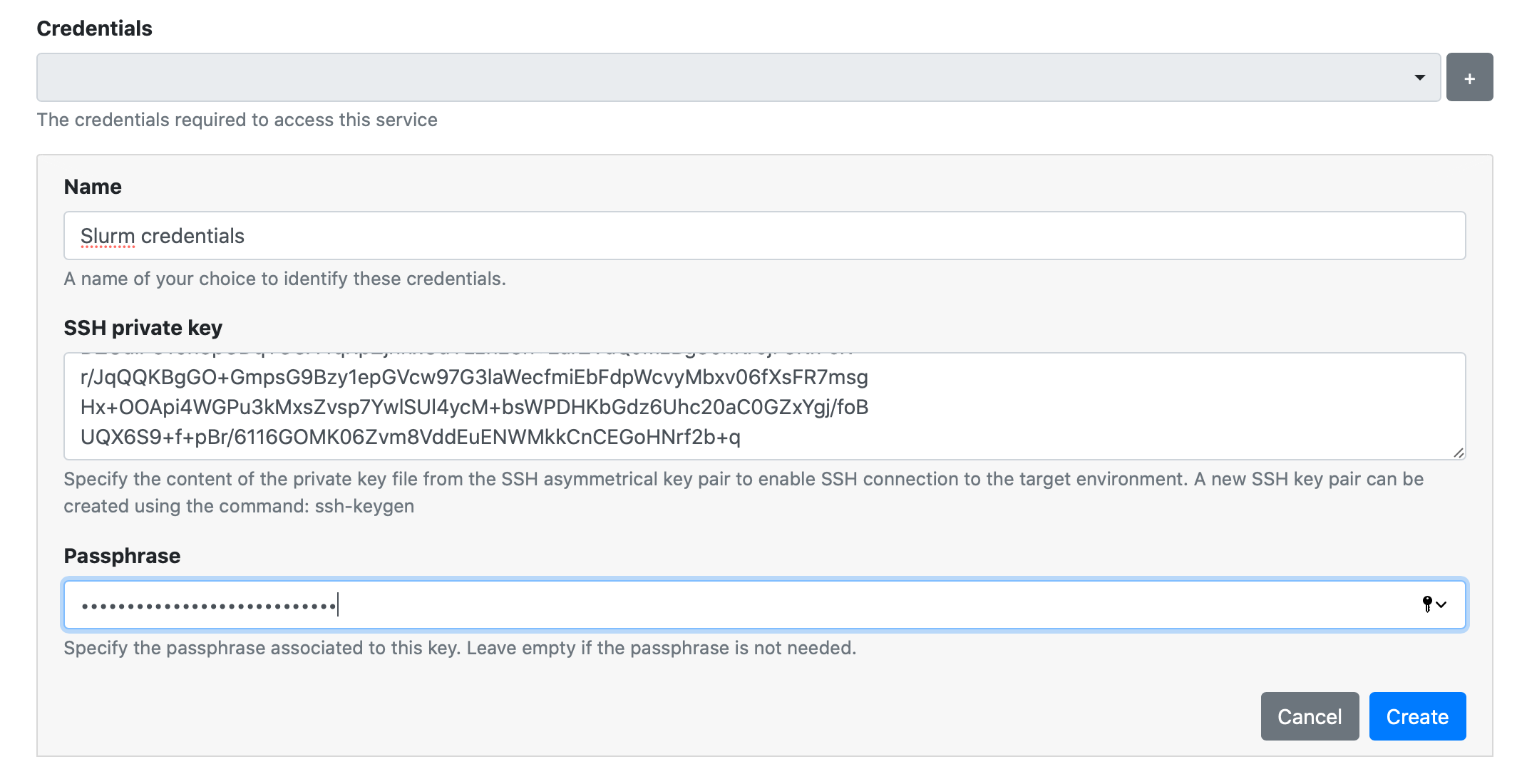Click the plus button to add credentials

(1469, 78)
